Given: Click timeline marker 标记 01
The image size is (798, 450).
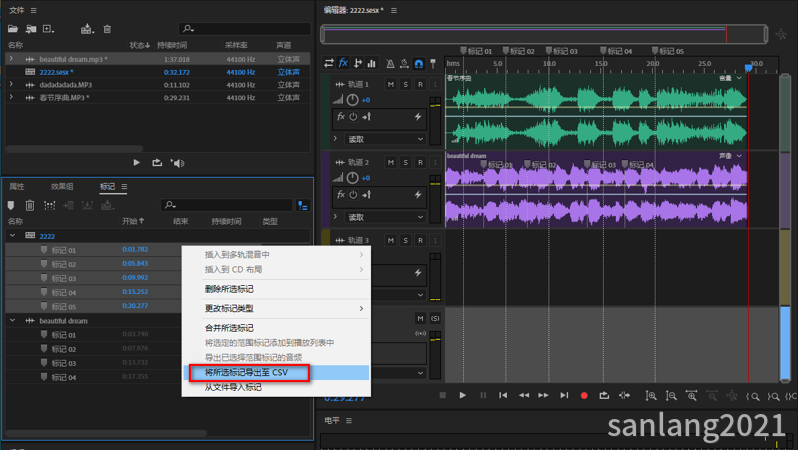Looking at the screenshot, I should 476,51.
